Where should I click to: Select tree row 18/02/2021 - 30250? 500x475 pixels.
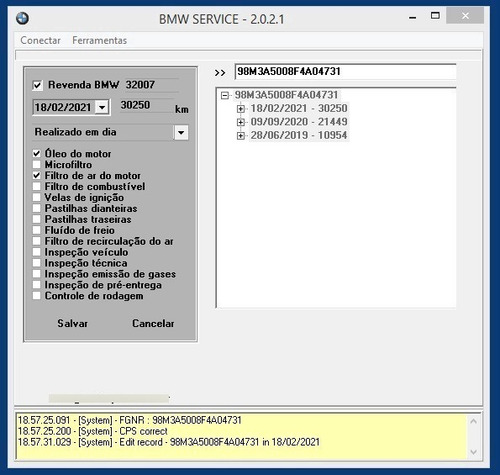click(299, 108)
